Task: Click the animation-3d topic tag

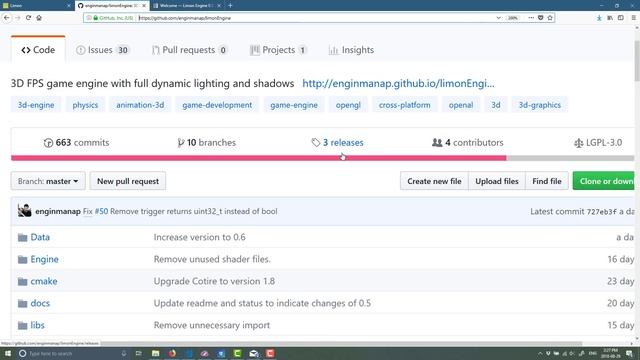Action: coord(140,105)
